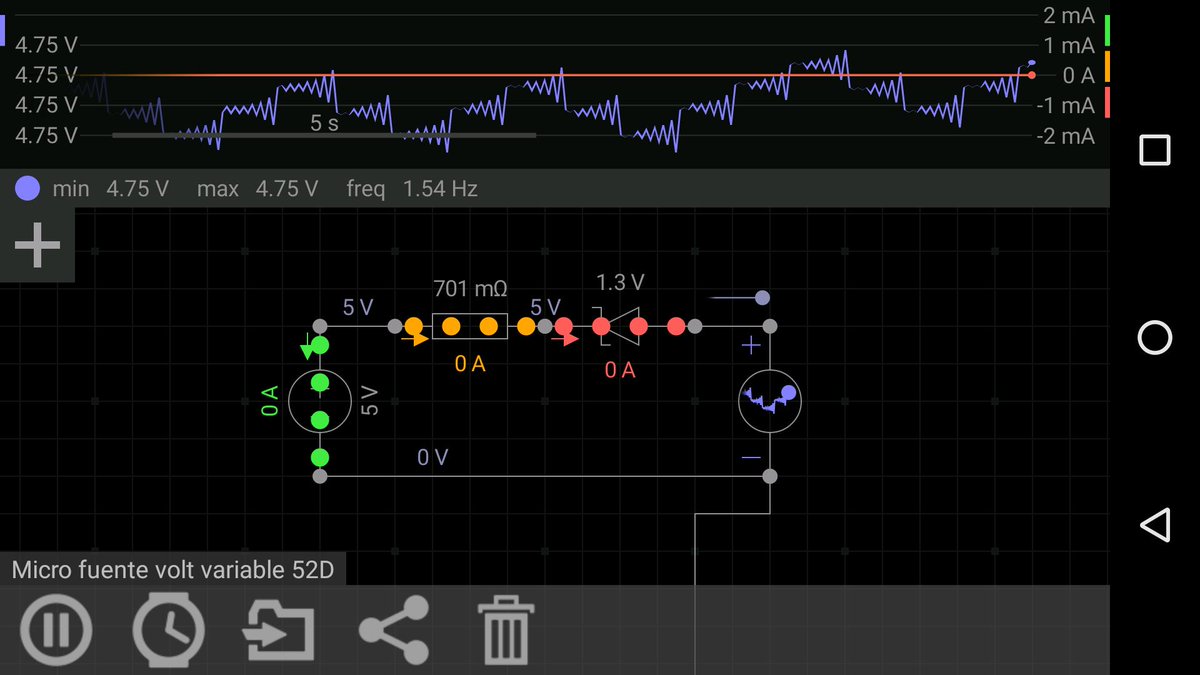Tap the 'max 4.75 V' readout

click(x=257, y=188)
